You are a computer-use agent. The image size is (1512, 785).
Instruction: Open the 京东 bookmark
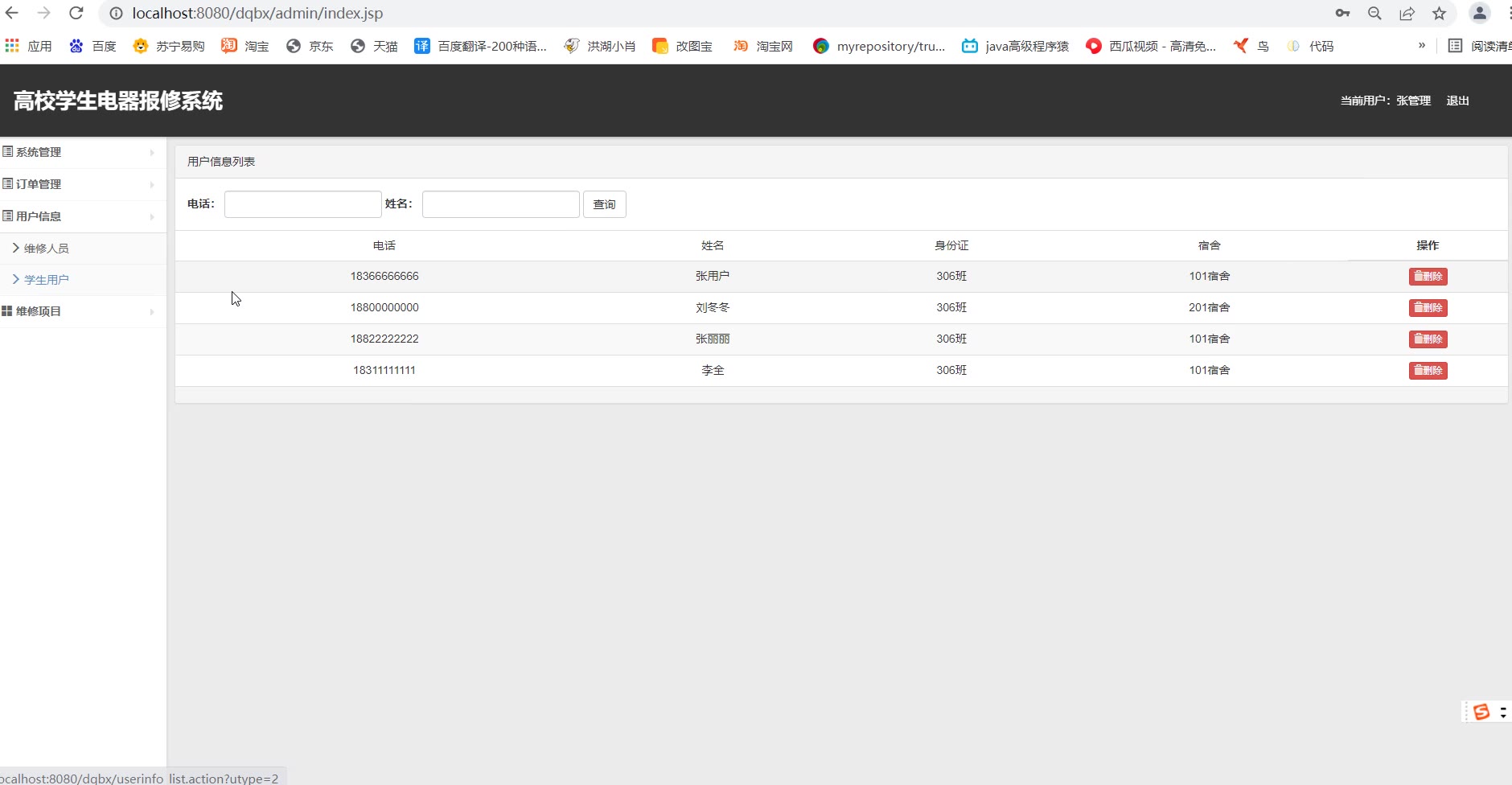point(310,46)
